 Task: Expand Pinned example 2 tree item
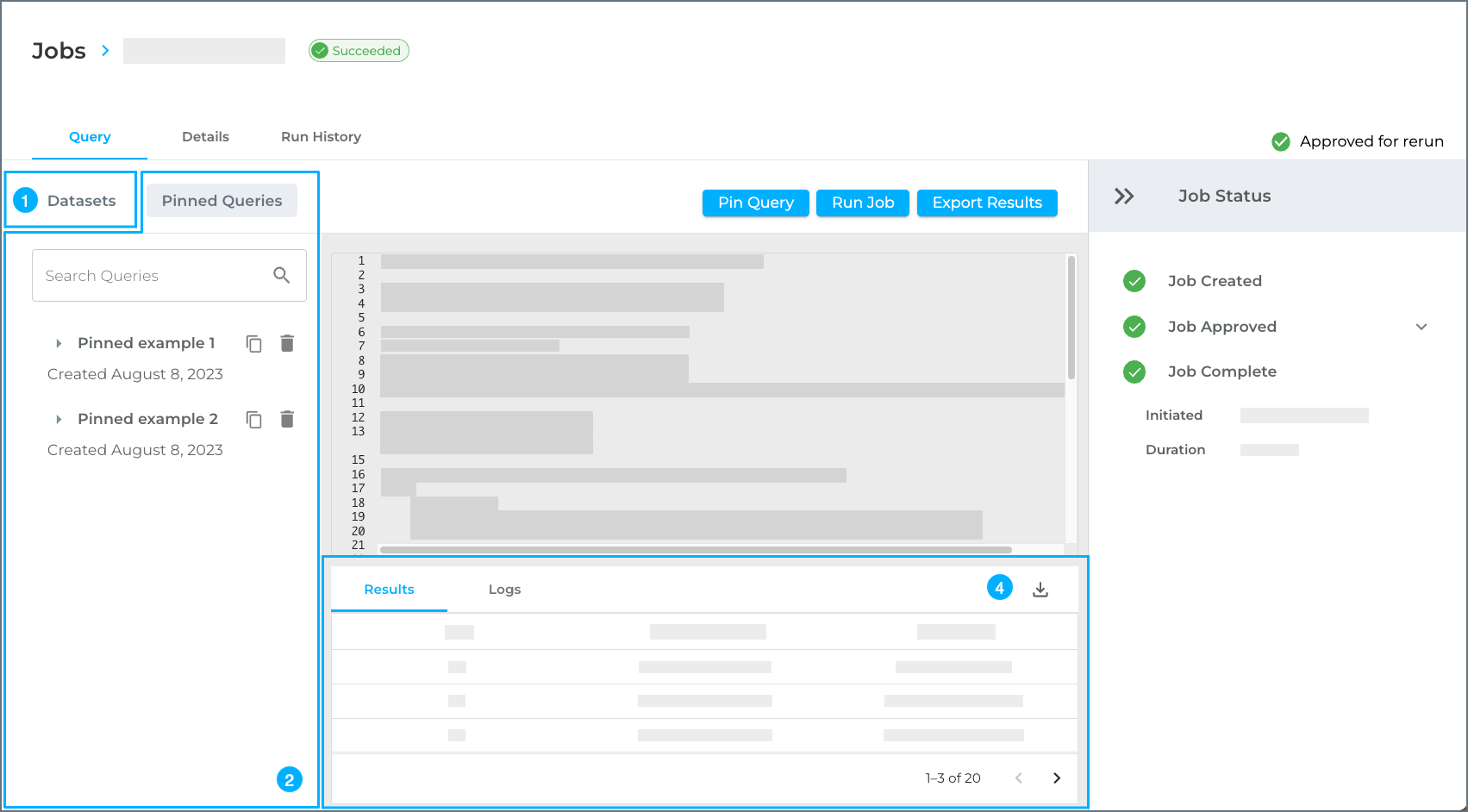[59, 420]
